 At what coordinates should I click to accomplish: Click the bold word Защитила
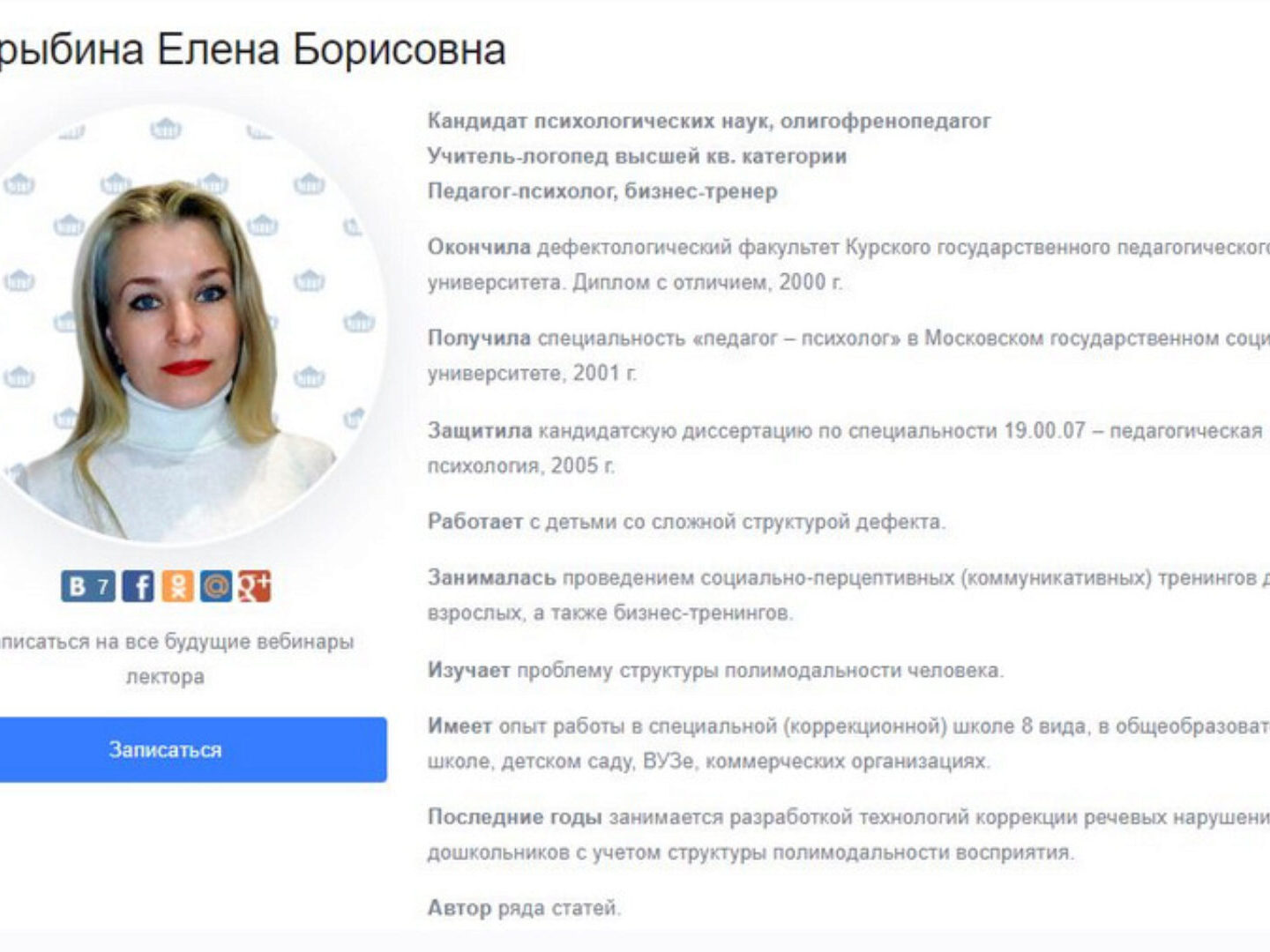click(480, 430)
